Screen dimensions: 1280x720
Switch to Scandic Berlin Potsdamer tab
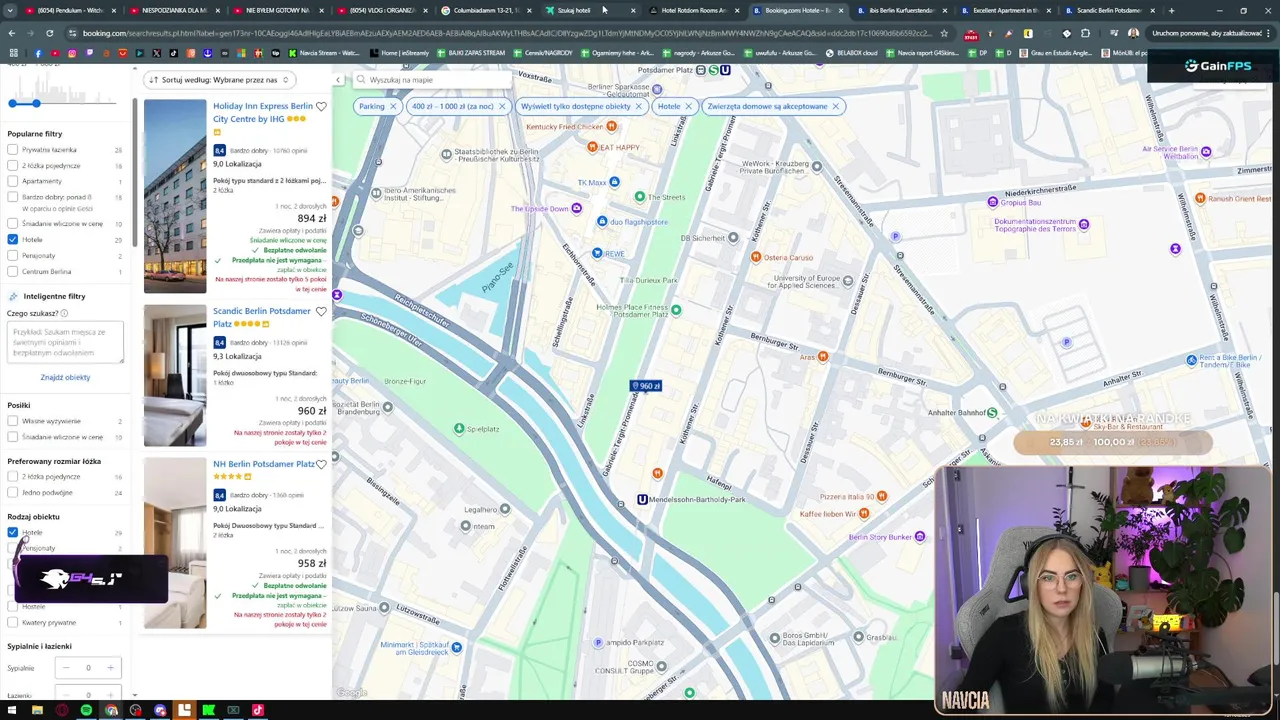click(1107, 10)
